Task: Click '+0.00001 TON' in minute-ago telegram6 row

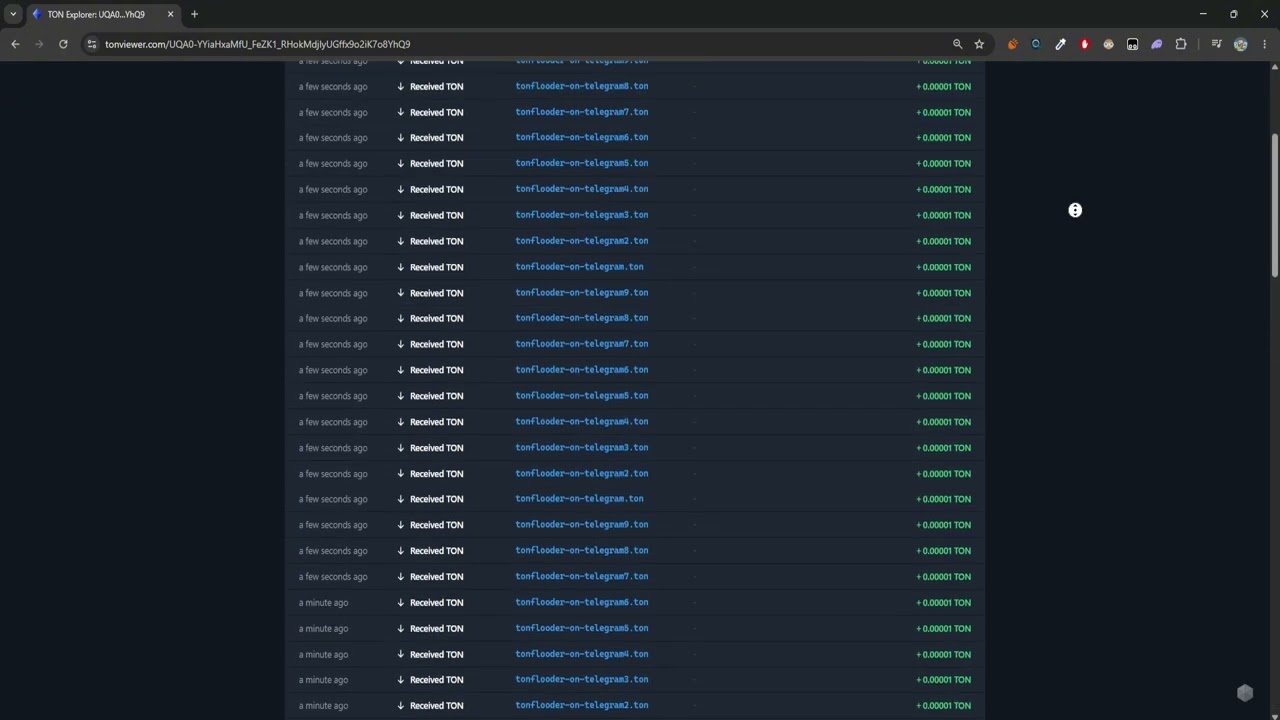Action: 943,602
